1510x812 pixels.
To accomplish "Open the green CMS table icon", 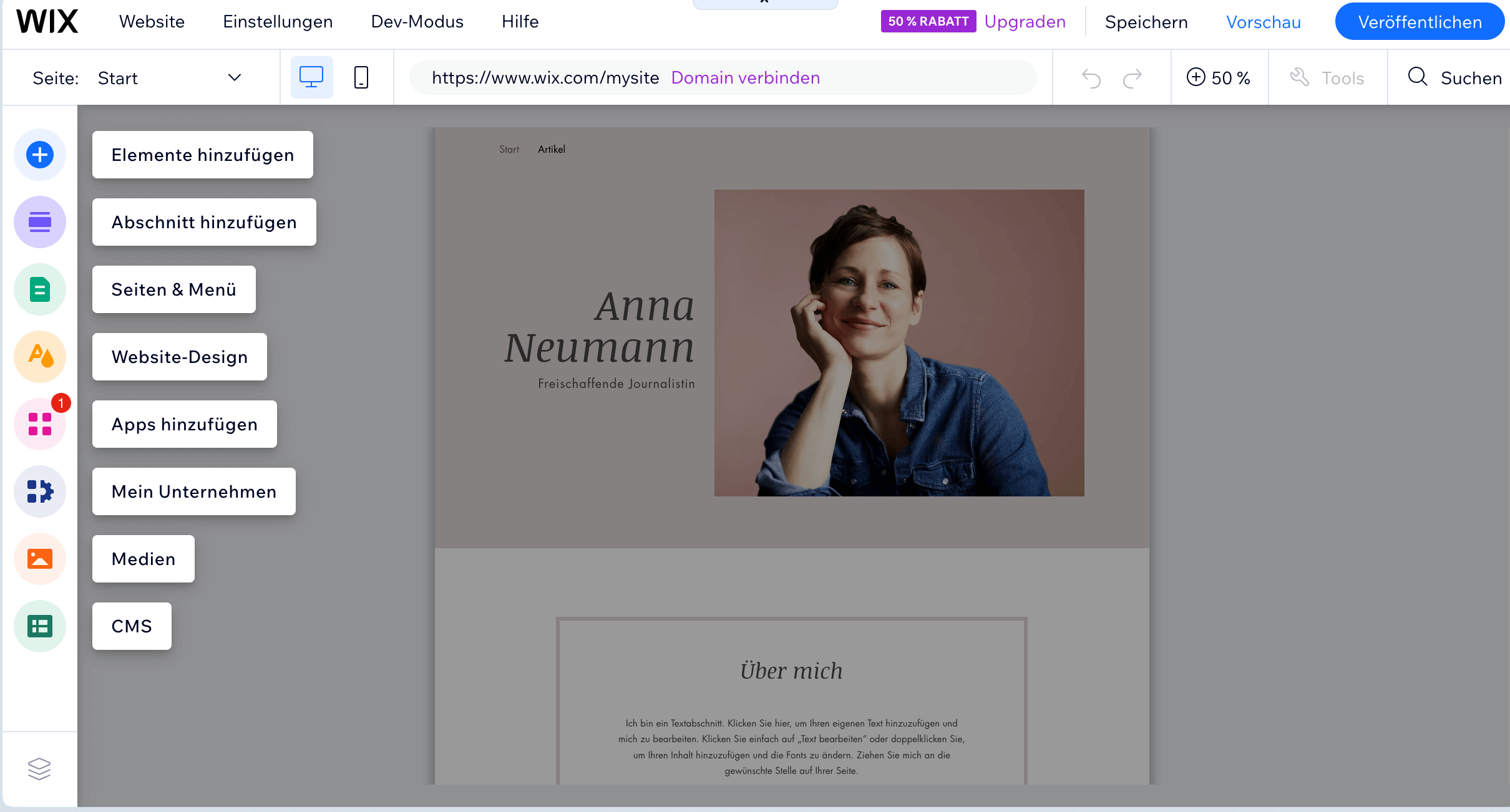I will (x=40, y=626).
